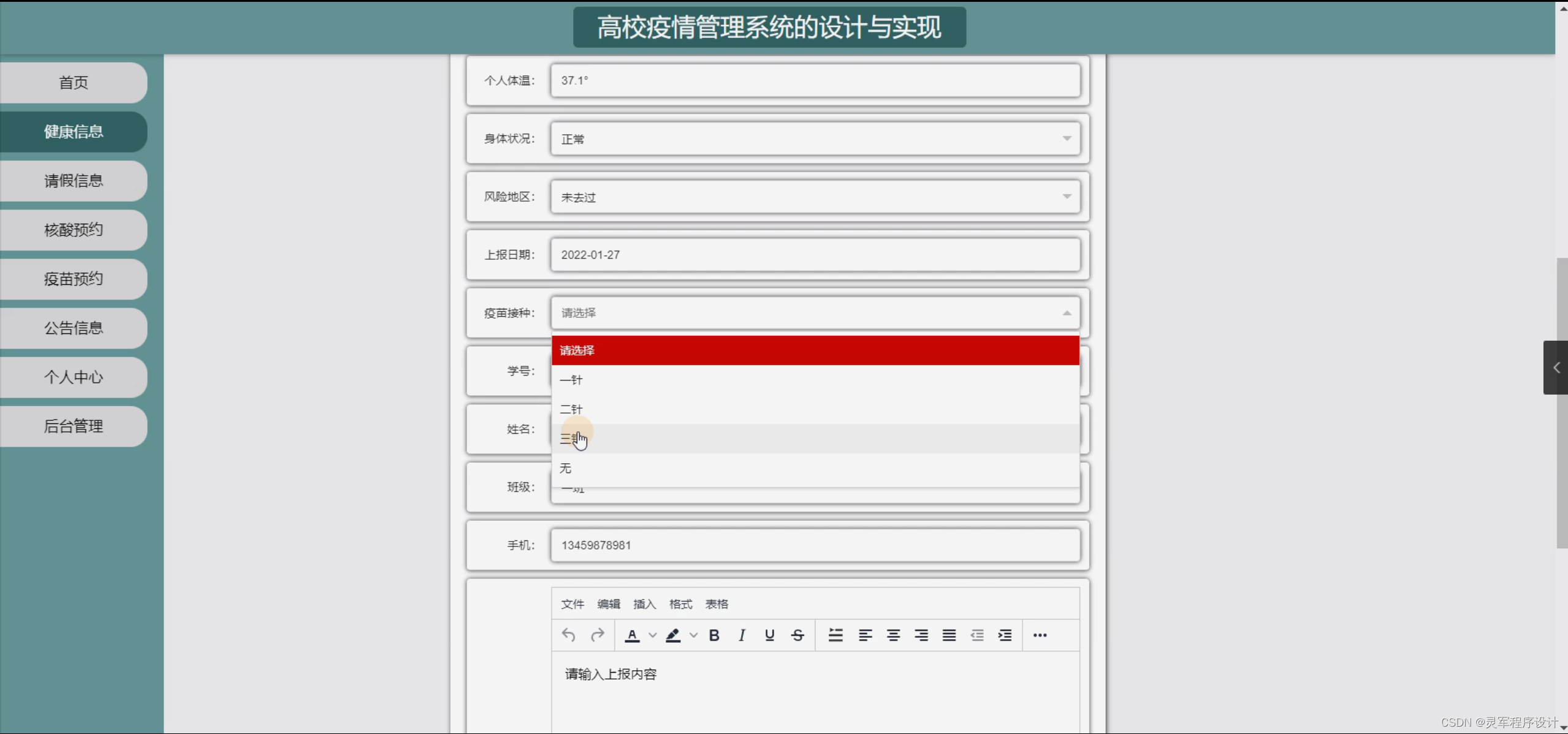Navigate to 核酸预约 in the sidebar
The height and width of the screenshot is (734, 1568).
tap(74, 230)
